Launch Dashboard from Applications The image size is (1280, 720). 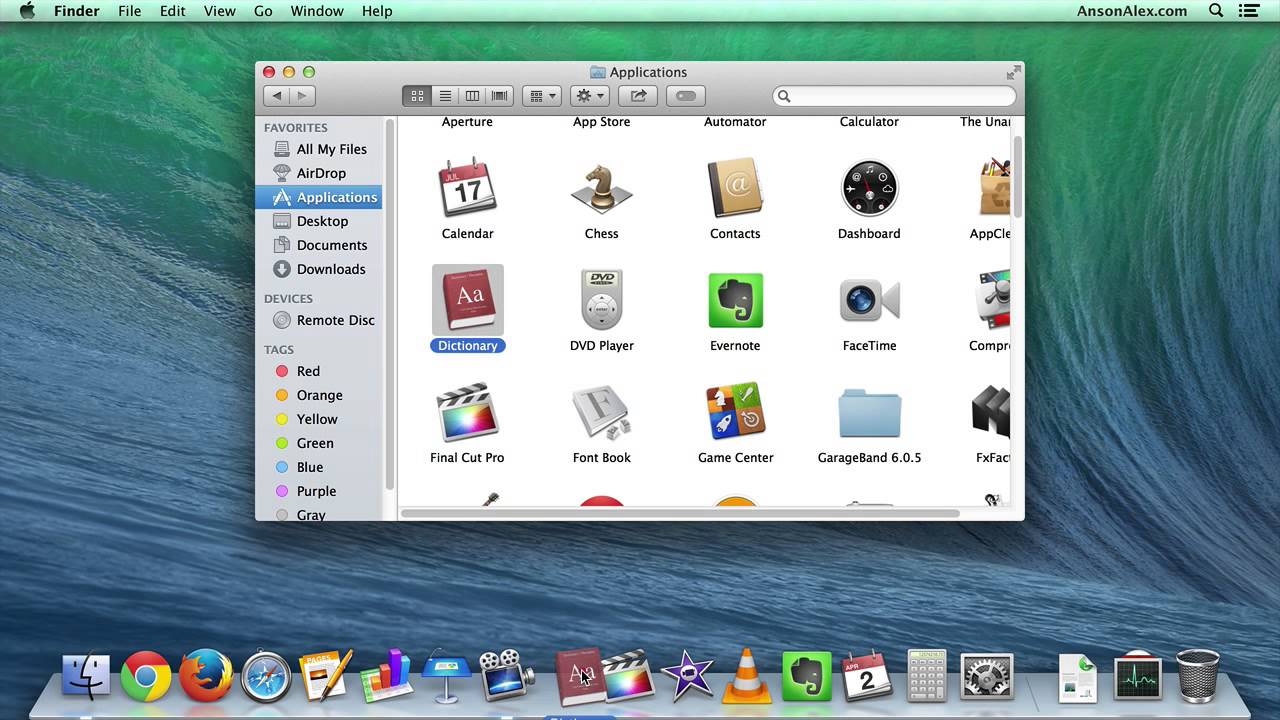tap(869, 188)
